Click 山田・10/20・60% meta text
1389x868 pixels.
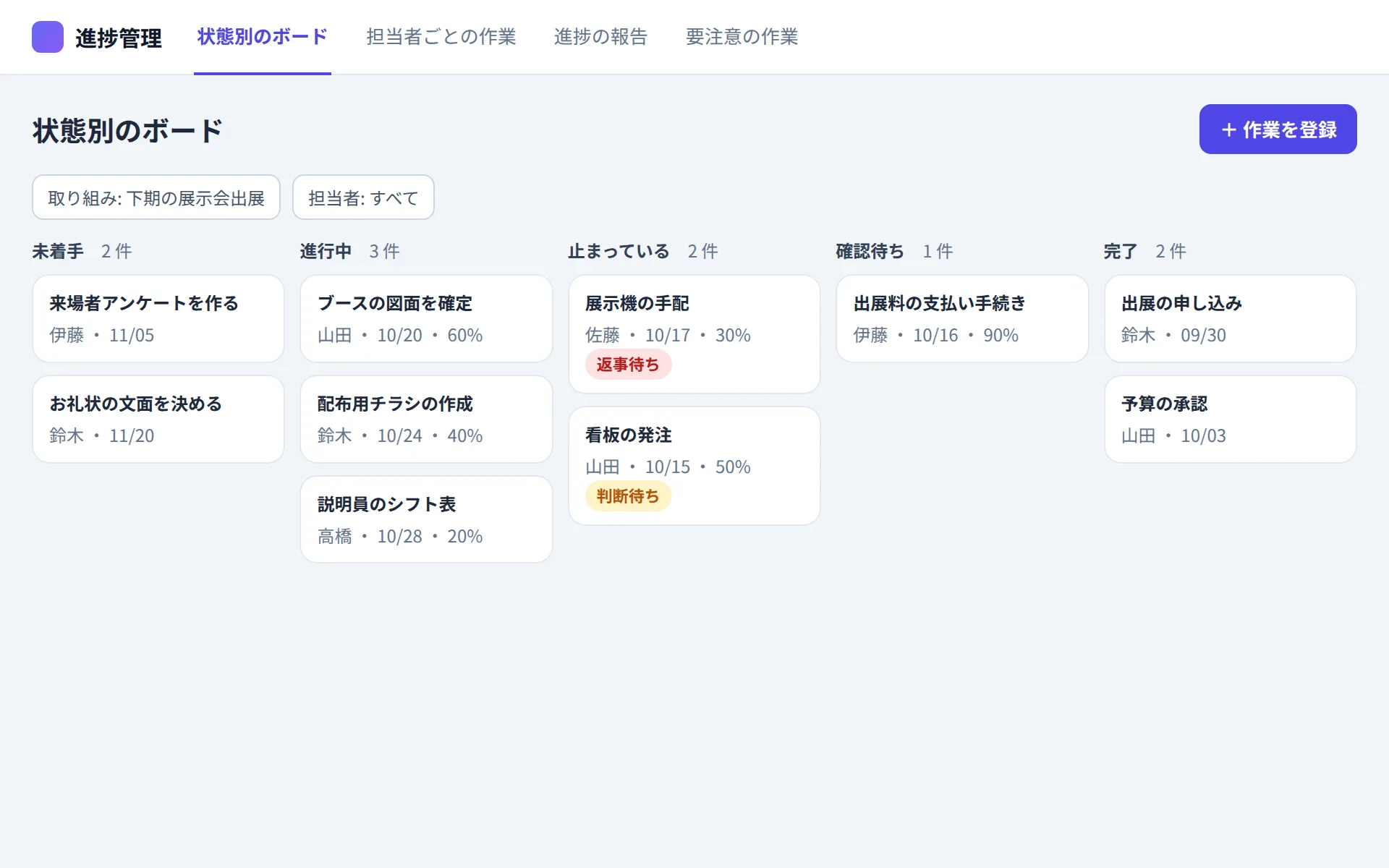click(400, 335)
